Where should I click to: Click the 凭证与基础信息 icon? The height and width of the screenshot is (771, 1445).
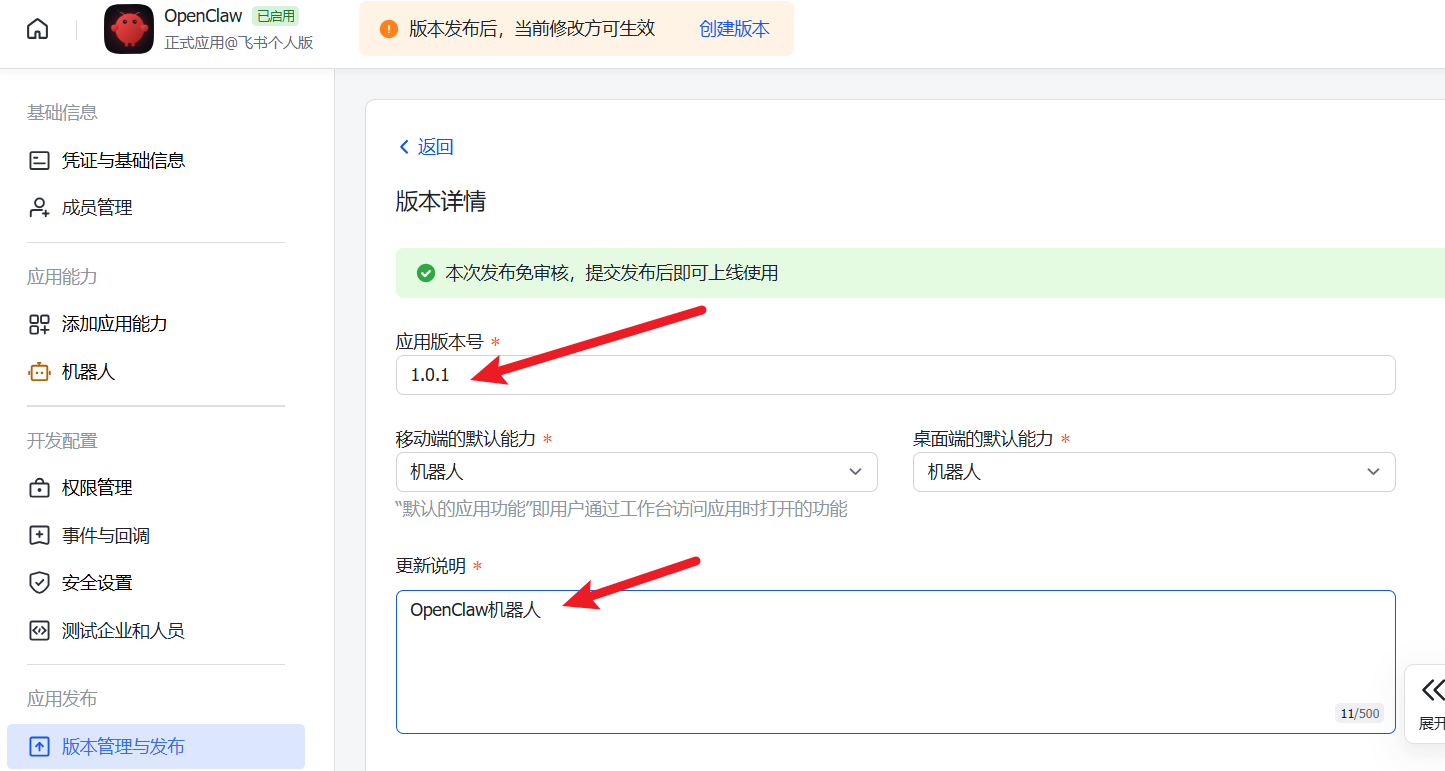pyautogui.click(x=39, y=160)
